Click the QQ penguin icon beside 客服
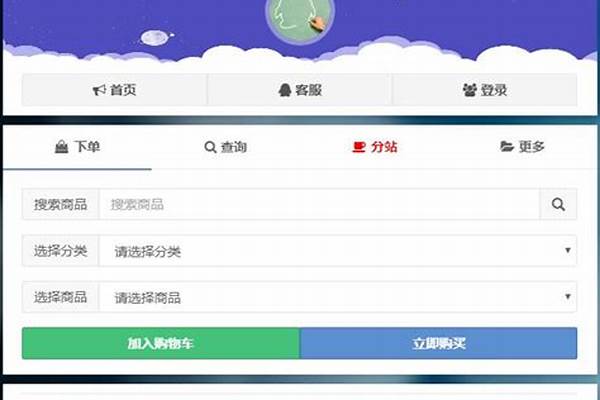 click(x=285, y=90)
